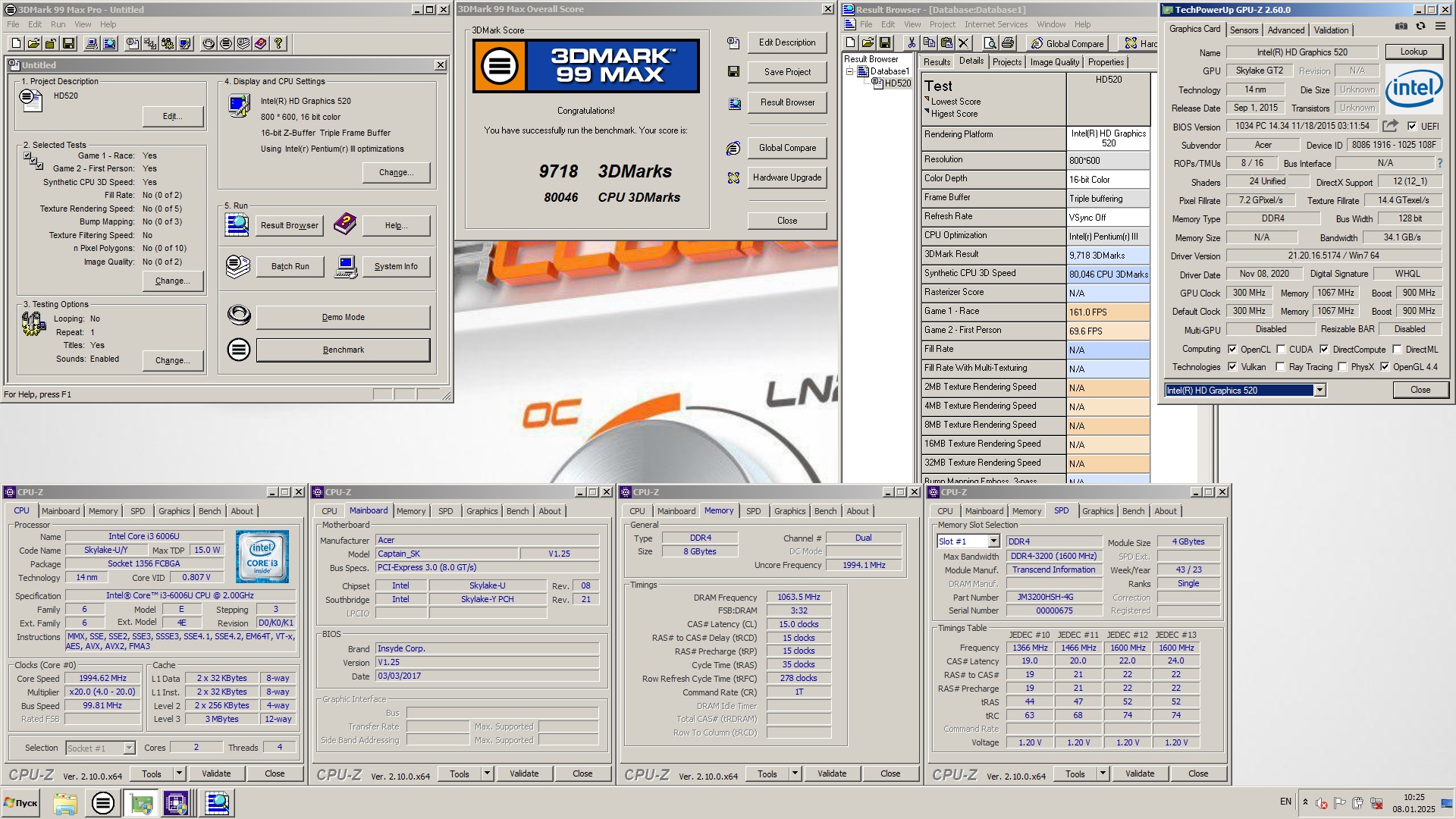Run benchmark from 3DMark toolbar striped-circle icon
The width and height of the screenshot is (1456, 819).
[x=226, y=43]
